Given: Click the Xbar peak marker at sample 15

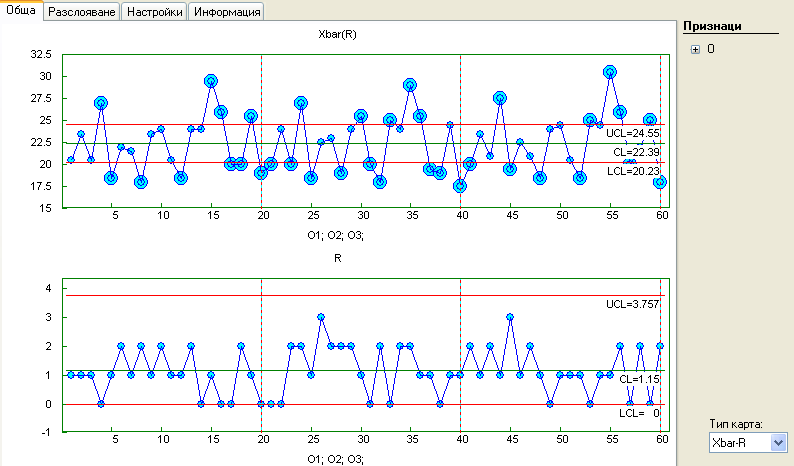Looking at the screenshot, I should point(211,81).
